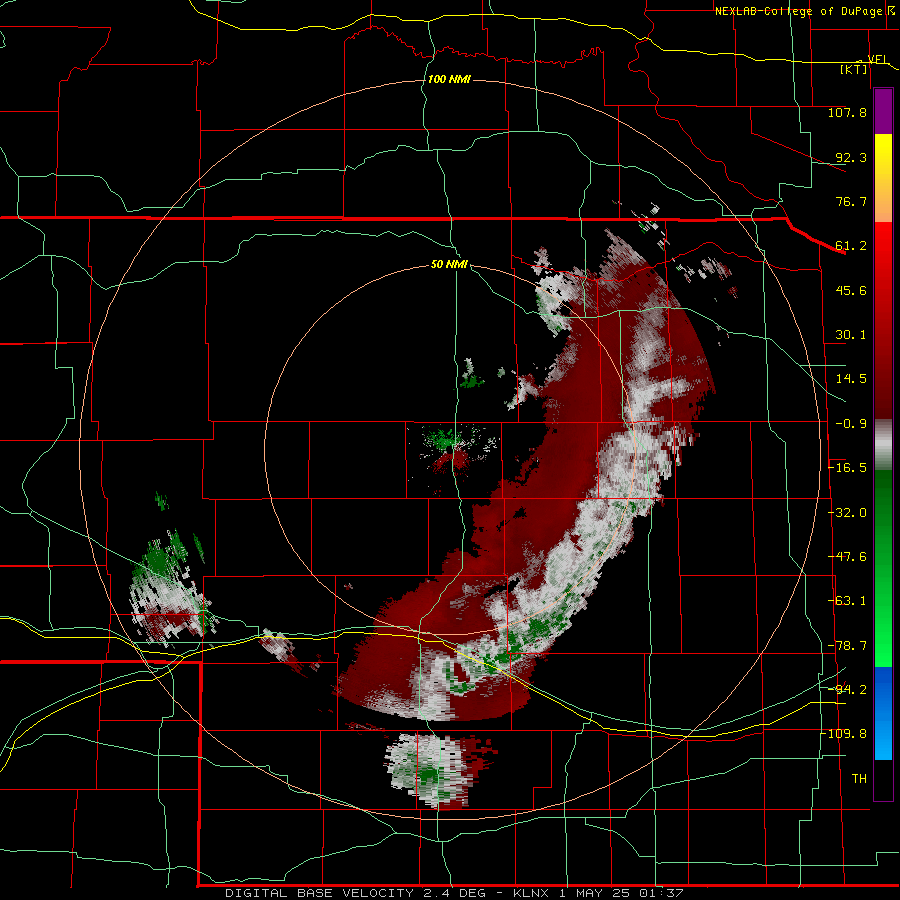Click the 30.1 velocity scale value
The image size is (900, 900).
click(x=851, y=335)
